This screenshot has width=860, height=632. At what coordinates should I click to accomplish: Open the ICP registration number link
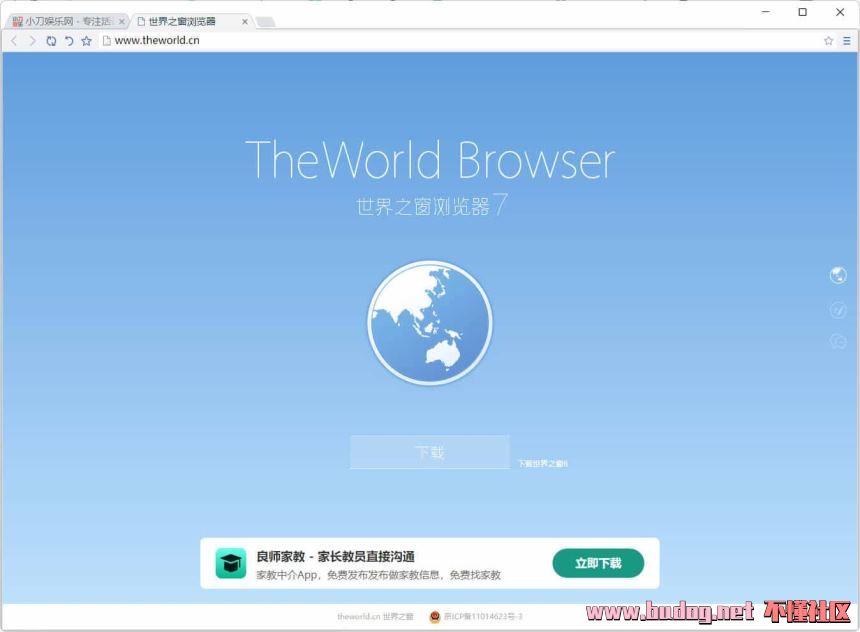[483, 617]
